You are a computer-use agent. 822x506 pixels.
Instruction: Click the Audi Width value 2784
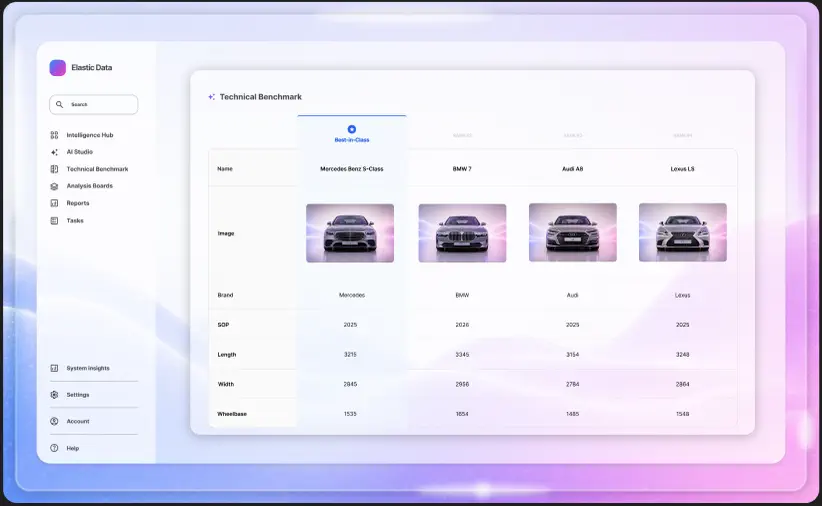coord(572,384)
